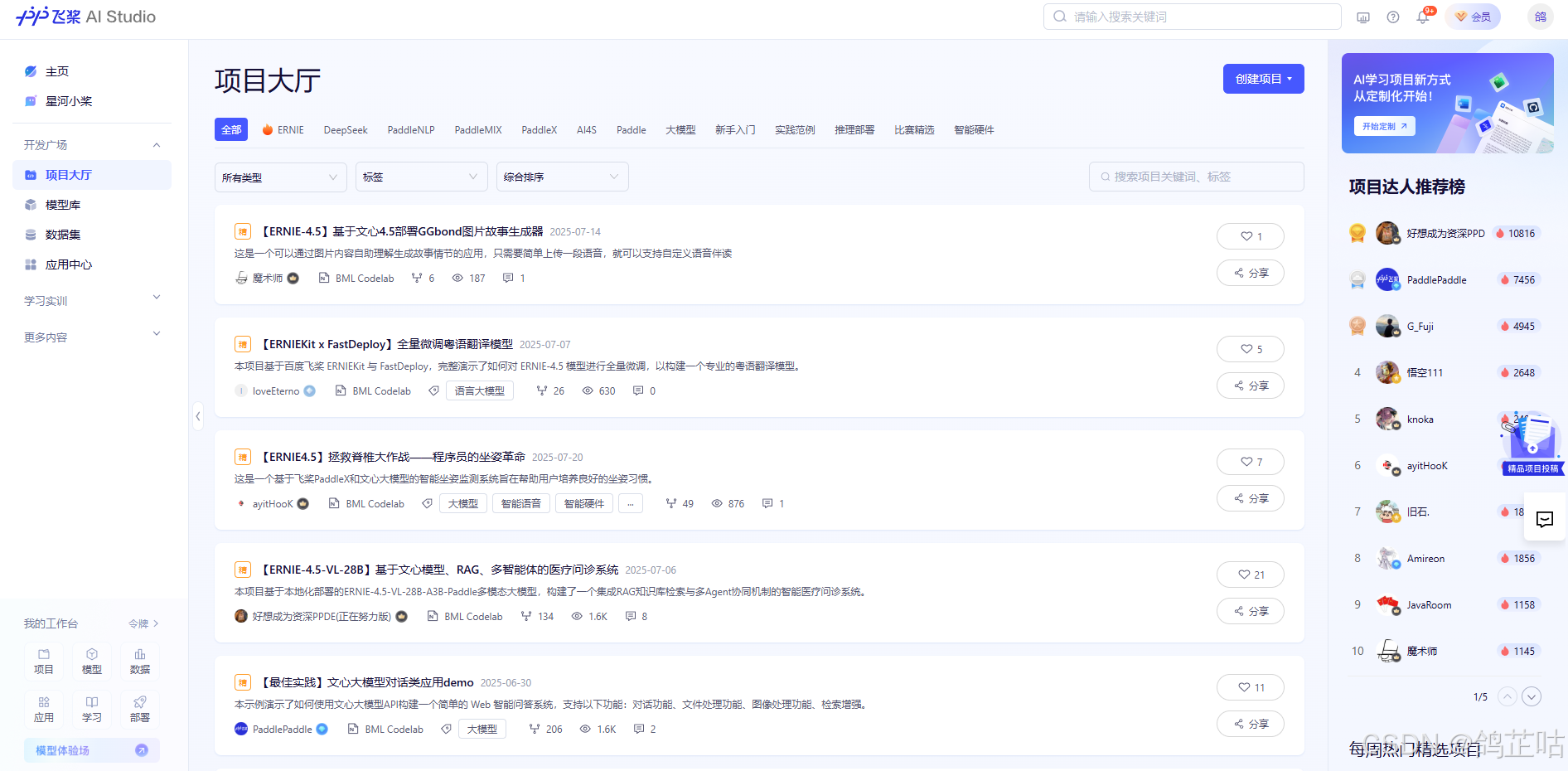Select the PaddleNLP category tab
Screen dimensions: 1568x771
[411, 130]
